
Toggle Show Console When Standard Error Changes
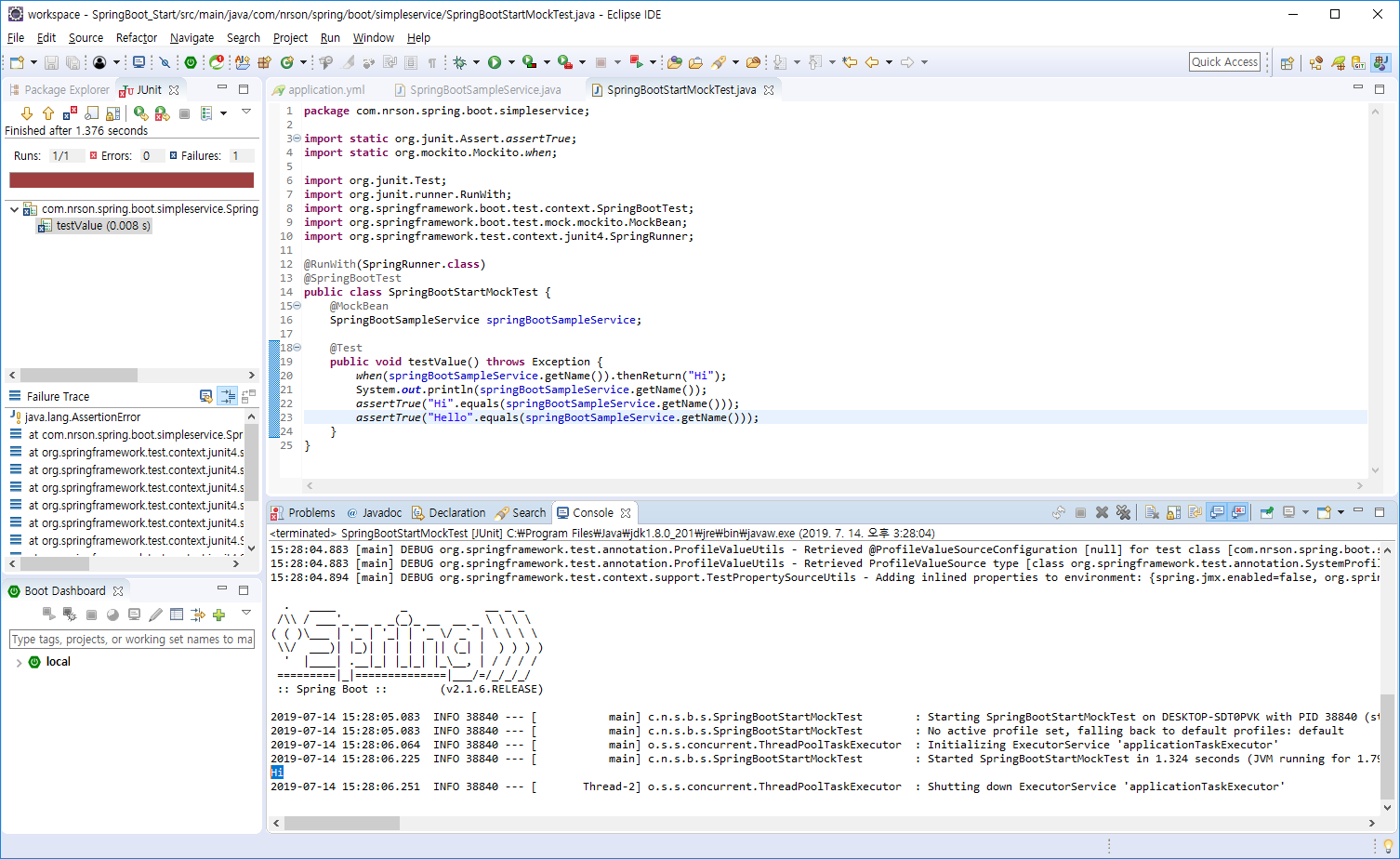pyautogui.click(x=1238, y=512)
